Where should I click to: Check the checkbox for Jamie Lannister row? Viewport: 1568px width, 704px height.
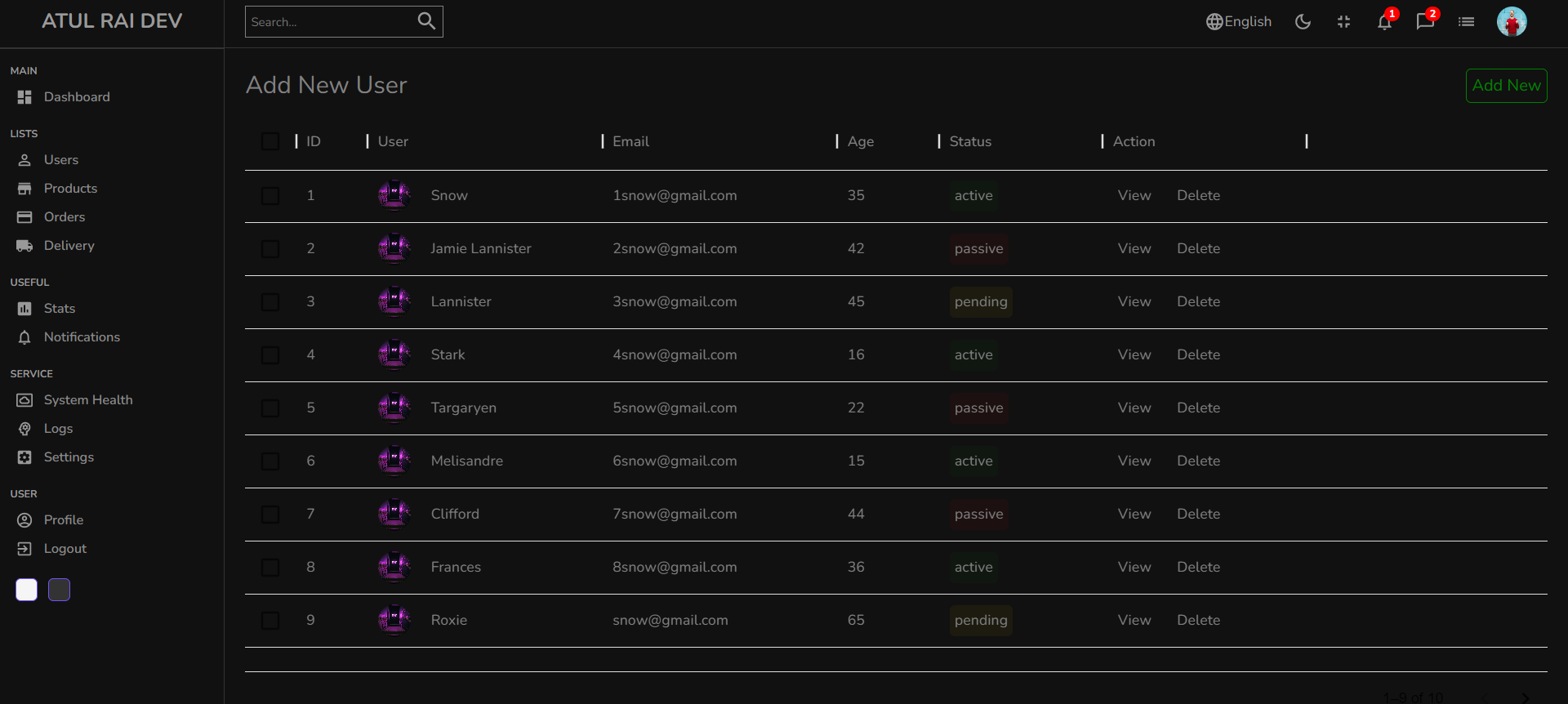(270, 249)
